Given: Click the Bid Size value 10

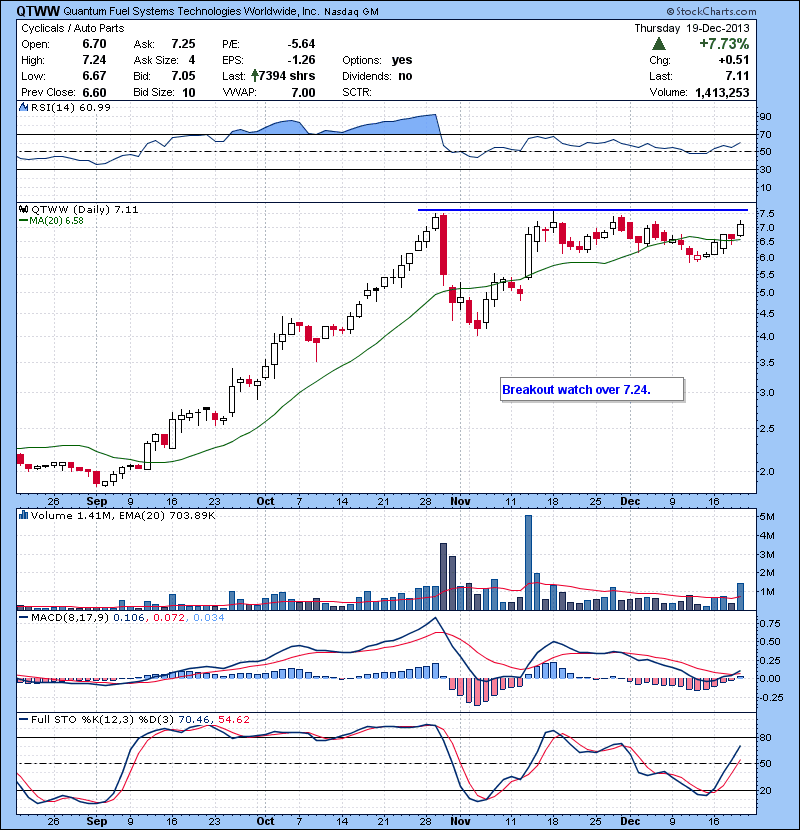Looking at the screenshot, I should [x=188, y=93].
